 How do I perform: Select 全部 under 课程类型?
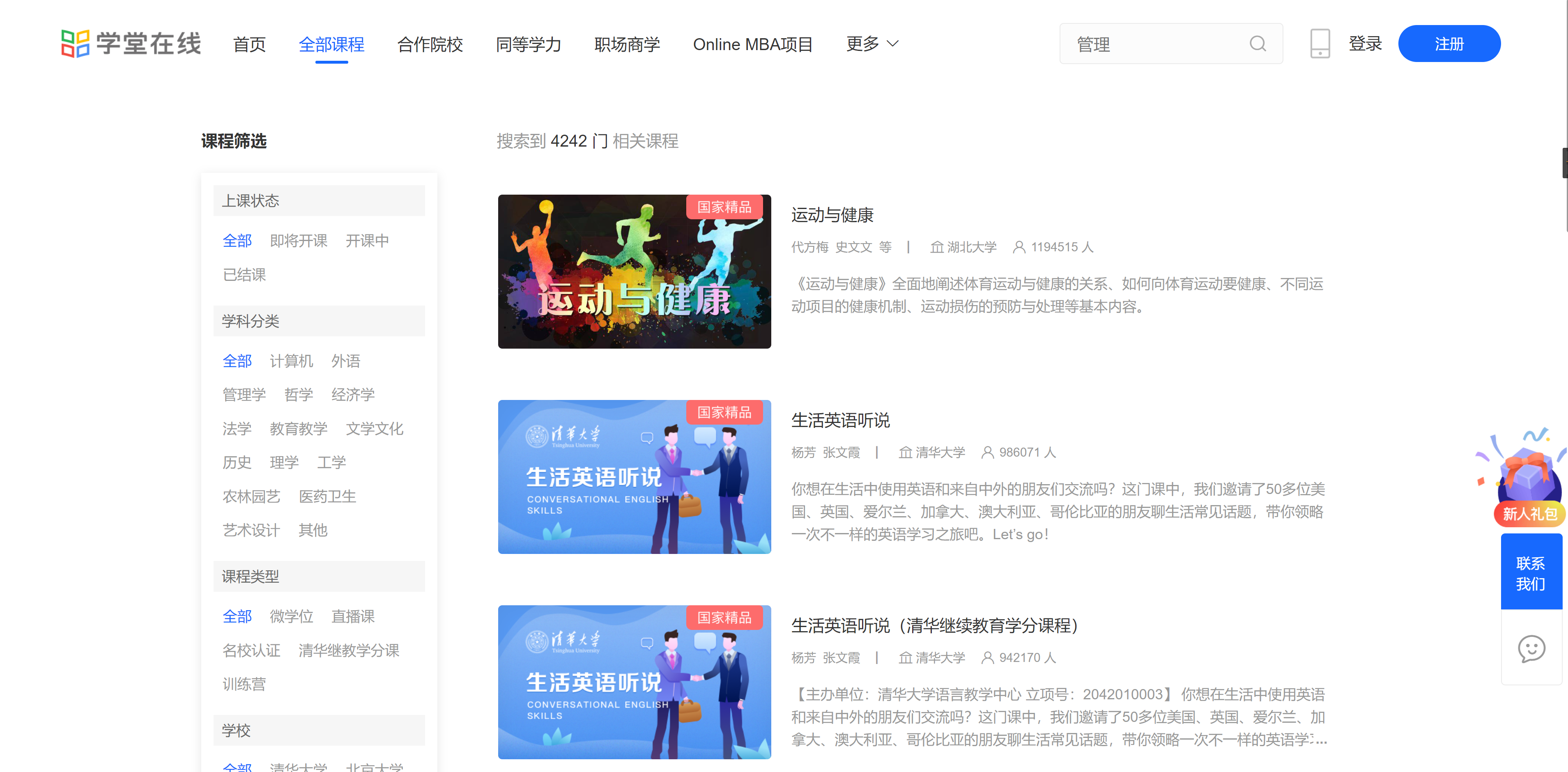pos(237,616)
